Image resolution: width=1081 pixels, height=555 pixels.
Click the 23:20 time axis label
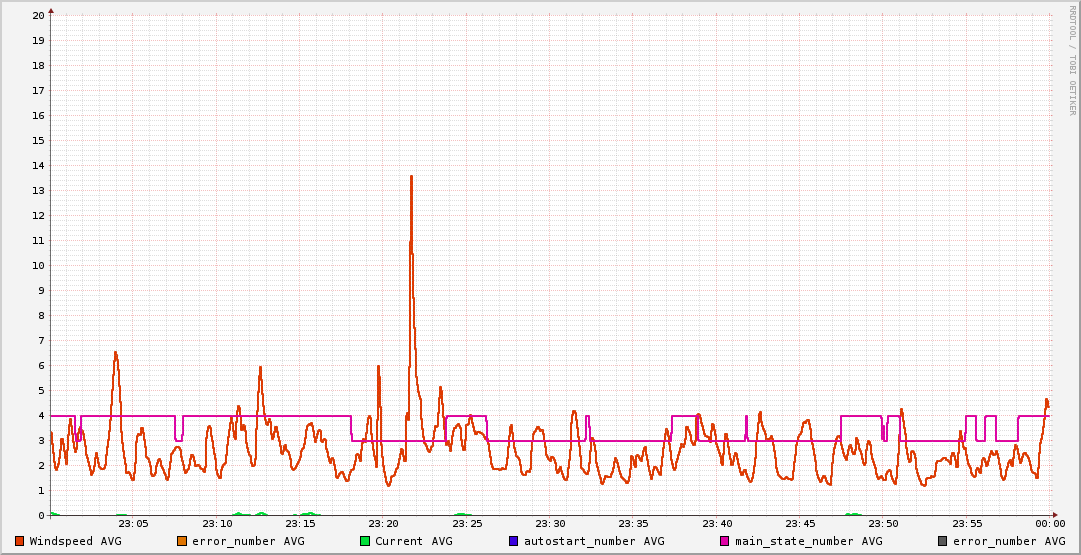coord(383,524)
